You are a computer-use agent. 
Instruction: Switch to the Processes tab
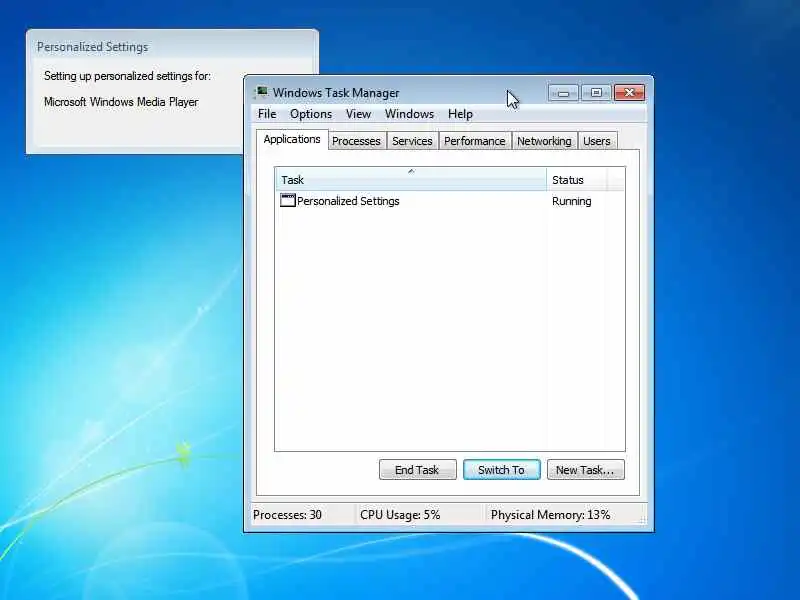[356, 141]
